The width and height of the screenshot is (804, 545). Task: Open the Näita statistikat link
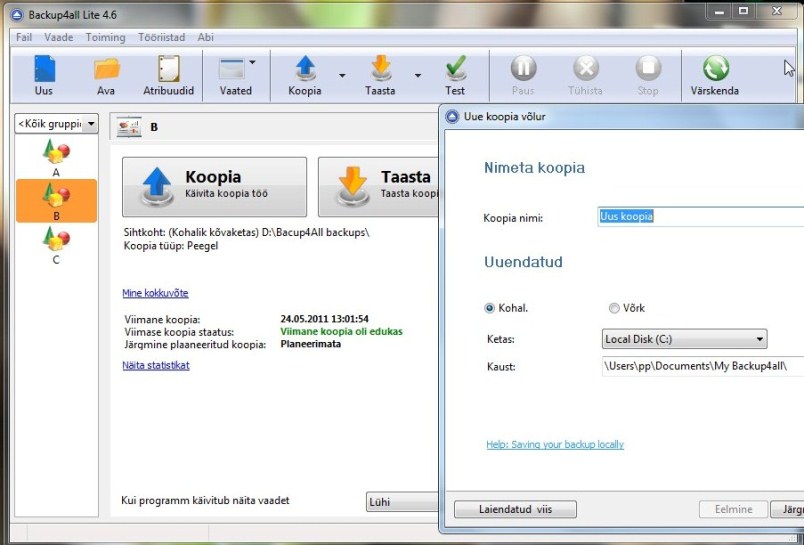[156, 365]
